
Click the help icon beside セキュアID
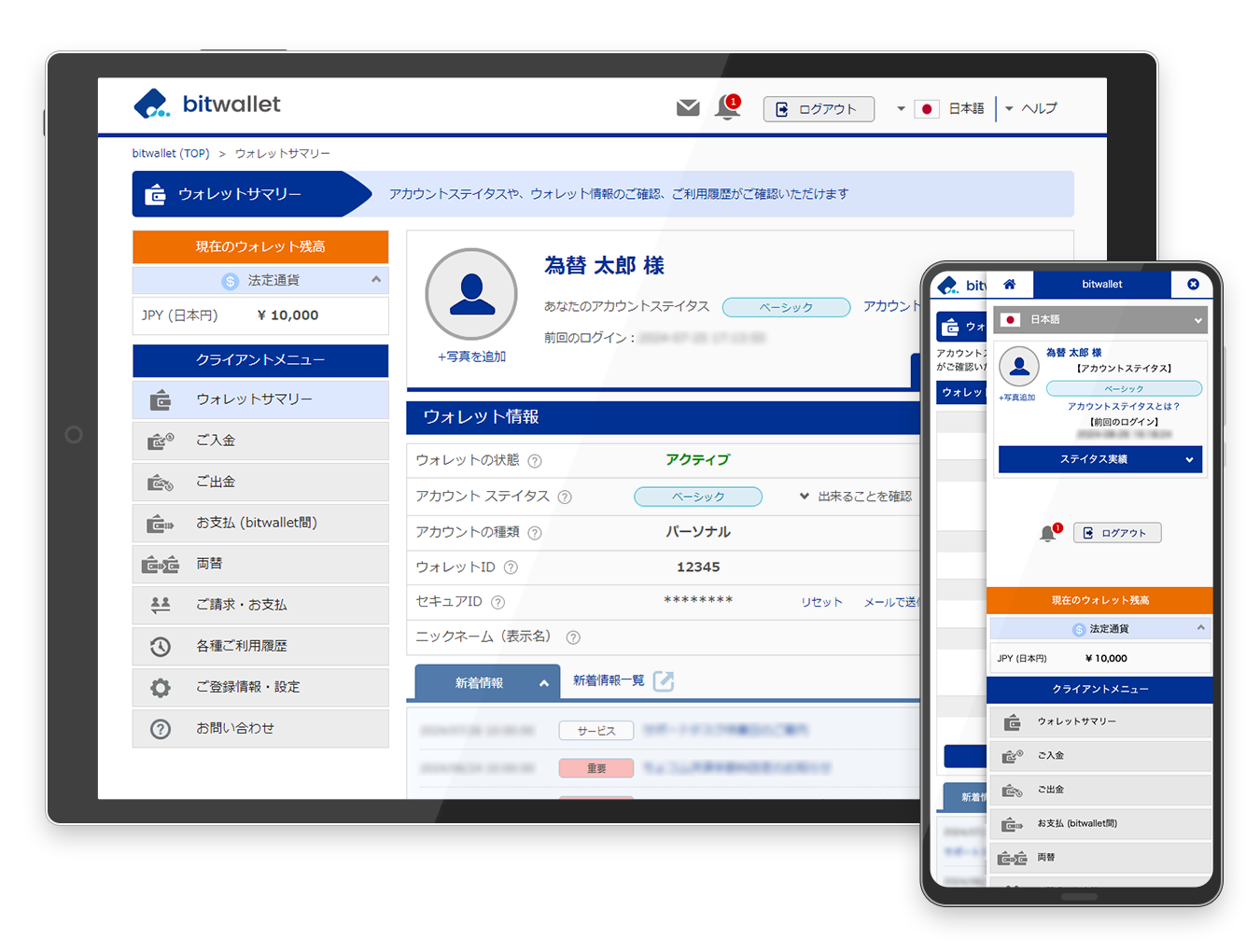pos(497,603)
